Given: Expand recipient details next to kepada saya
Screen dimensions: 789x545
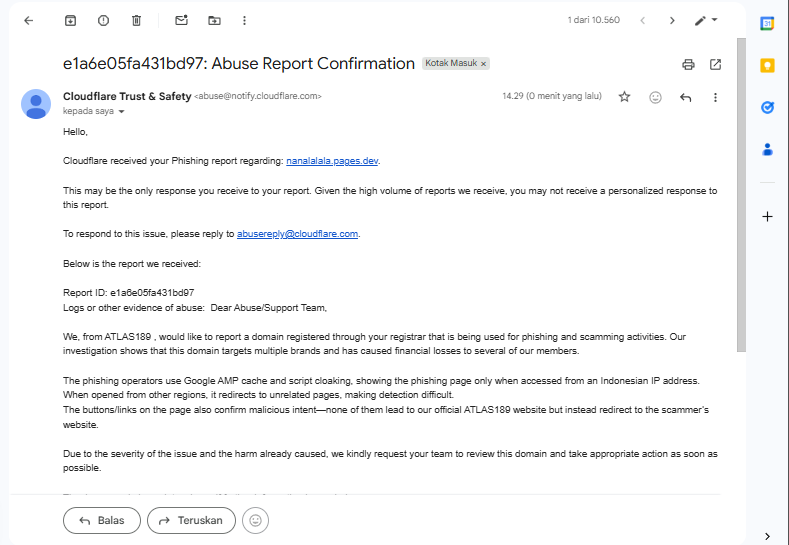Looking at the screenshot, I should tap(122, 112).
